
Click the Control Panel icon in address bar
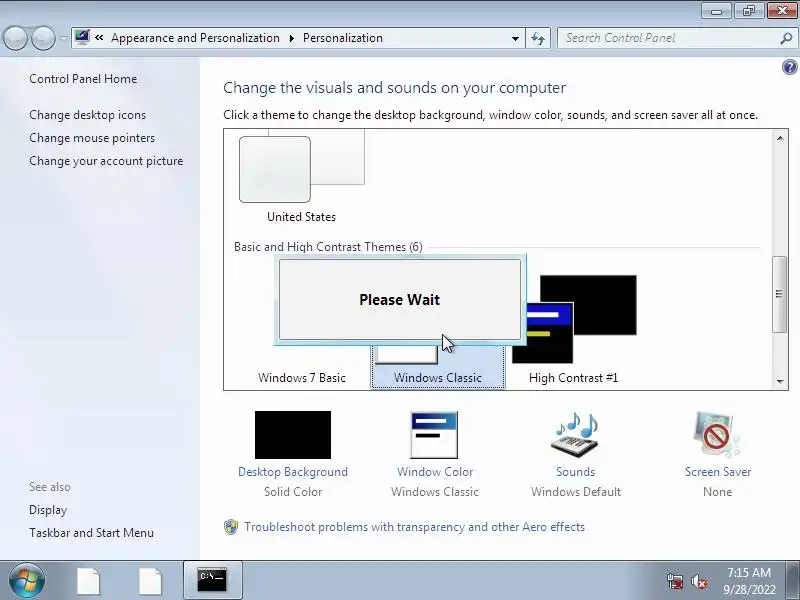[82, 38]
